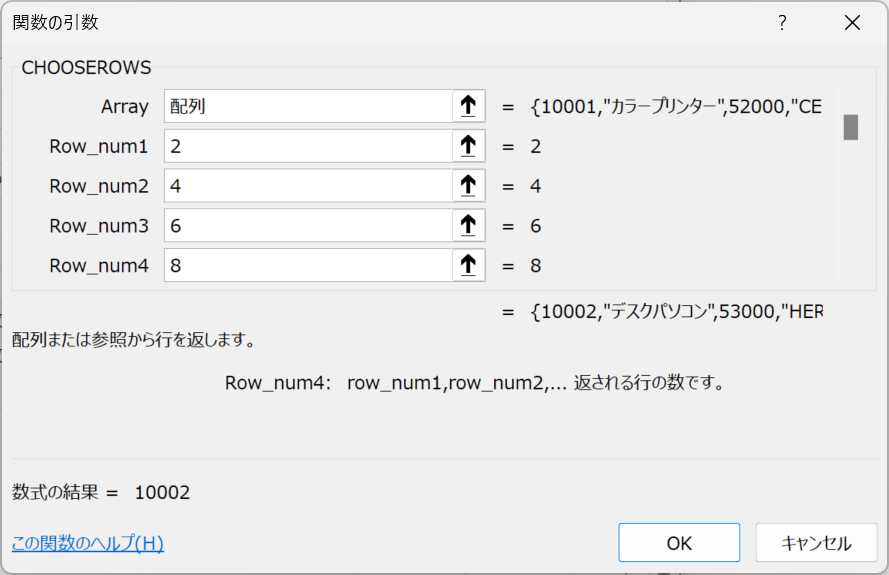Viewport: 889px width, 575px height.
Task: Click the range-select arrow beside Row_num3
Action: (468, 225)
